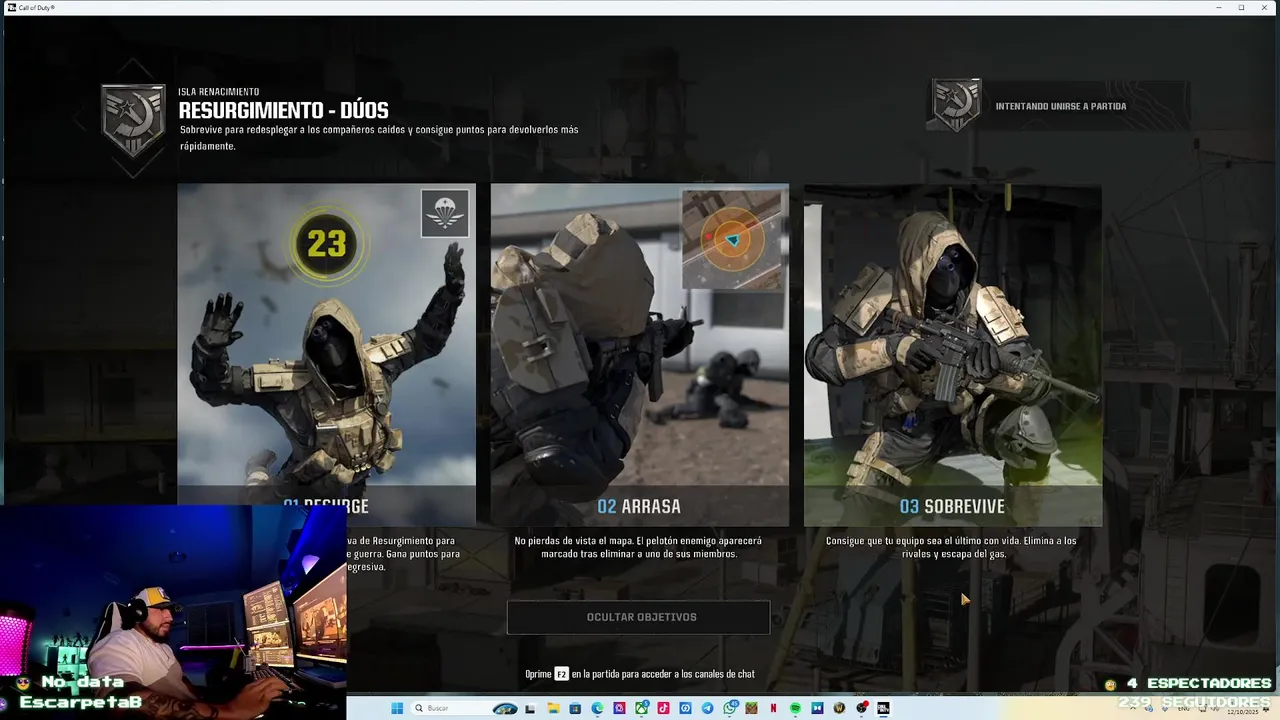Open the Xbox app from the taskbar
The image size is (1280, 720).
[641, 708]
